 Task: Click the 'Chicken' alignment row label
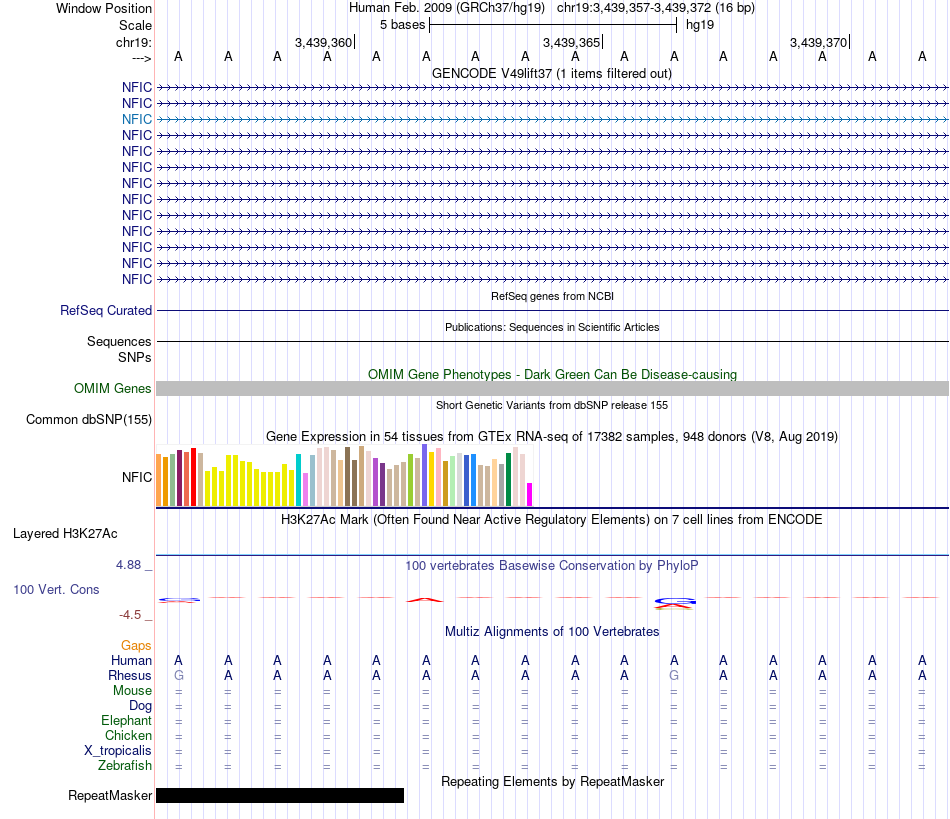coord(128,735)
